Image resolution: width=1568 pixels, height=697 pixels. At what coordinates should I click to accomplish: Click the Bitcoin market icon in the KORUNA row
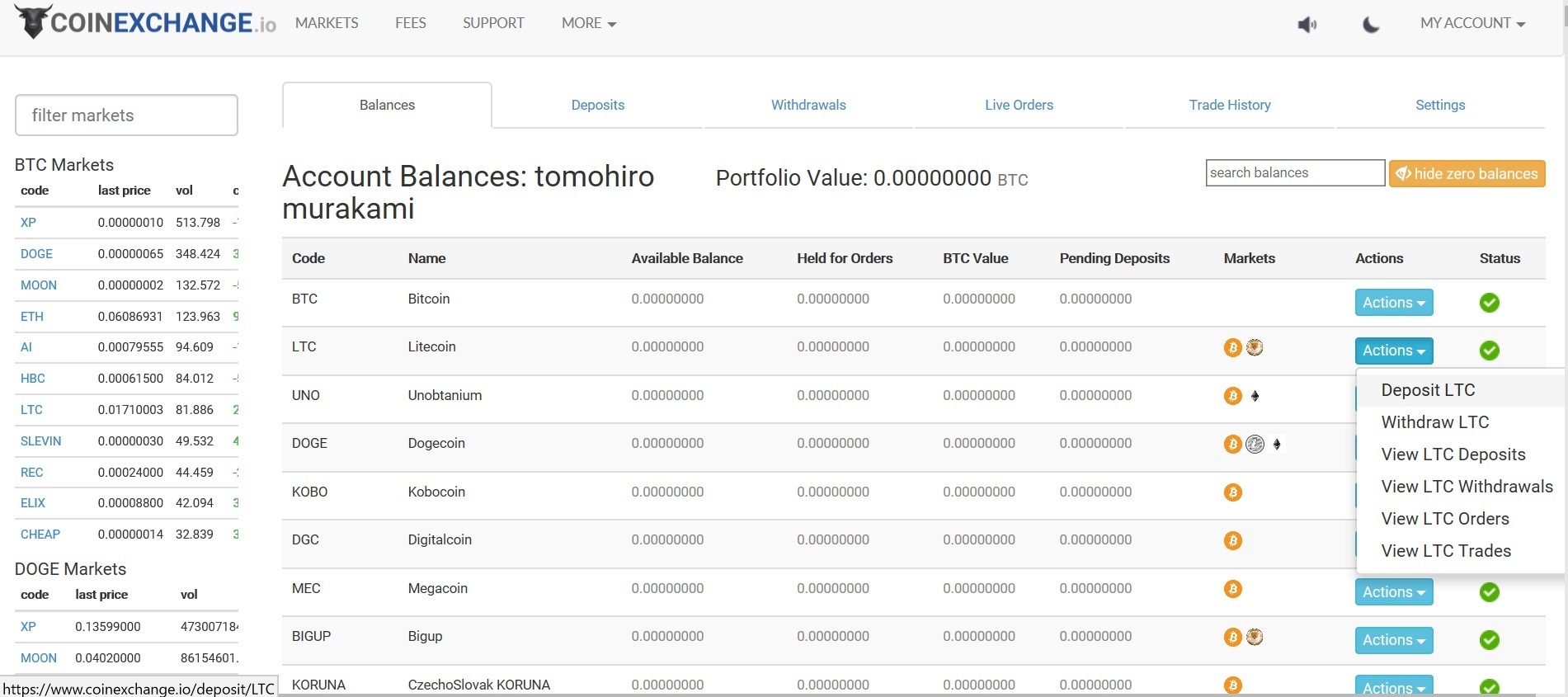(x=1232, y=685)
